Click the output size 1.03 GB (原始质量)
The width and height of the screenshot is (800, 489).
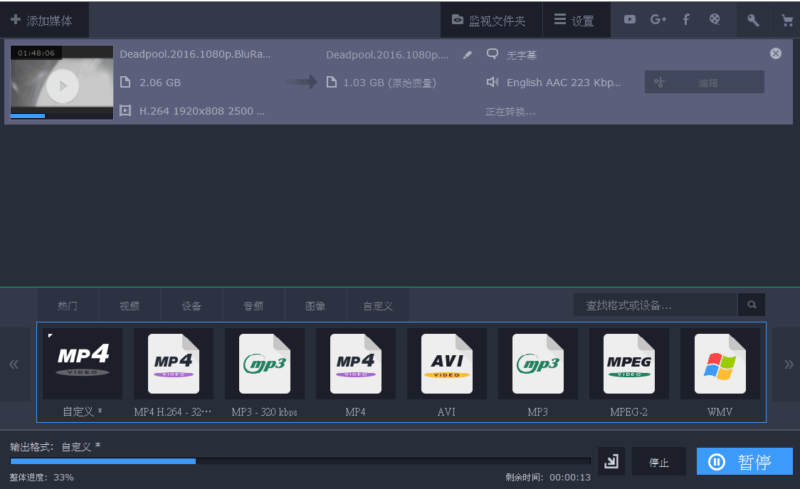(x=389, y=83)
